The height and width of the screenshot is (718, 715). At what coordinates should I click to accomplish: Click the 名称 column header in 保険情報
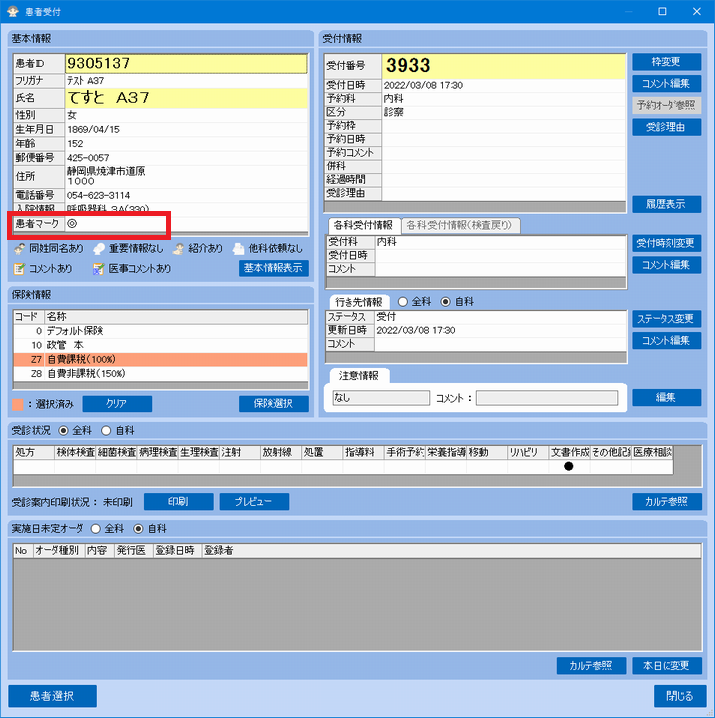tap(176, 317)
